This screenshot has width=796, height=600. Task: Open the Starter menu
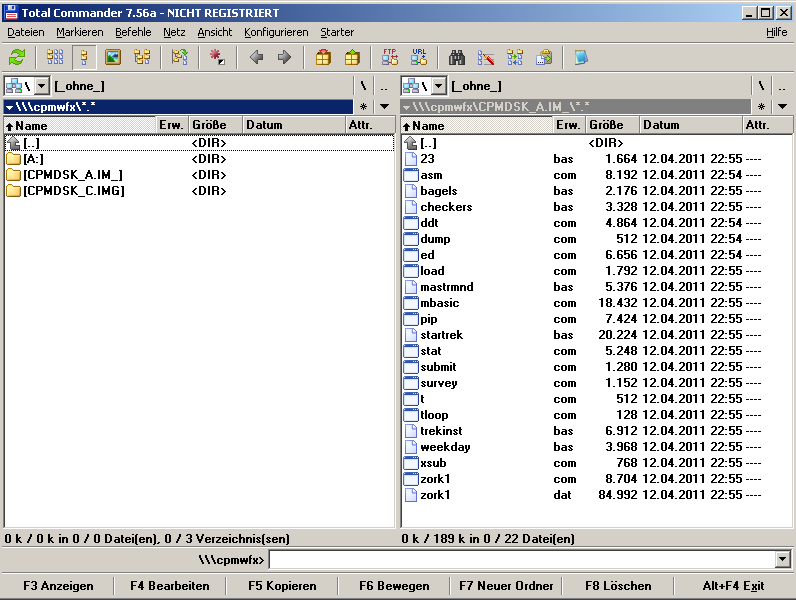337,32
